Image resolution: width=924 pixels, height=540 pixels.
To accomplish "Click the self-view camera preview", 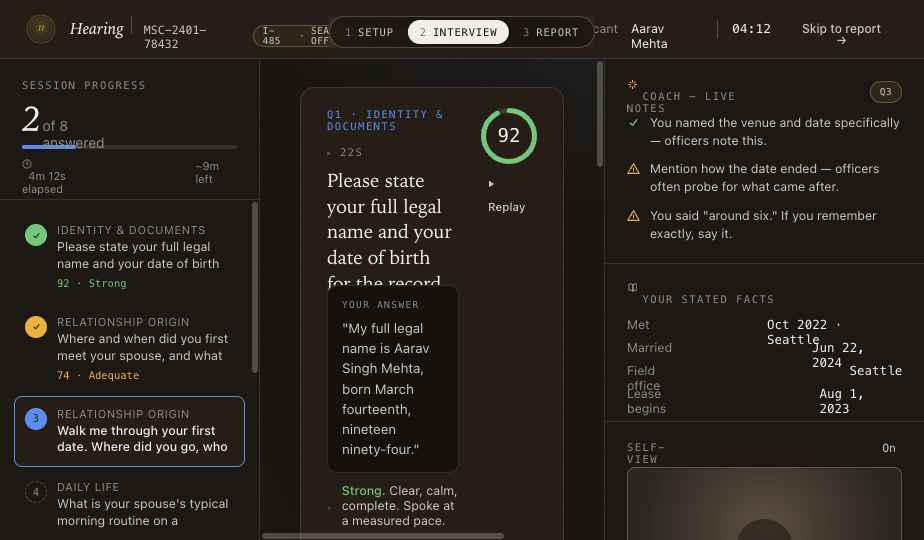I will pyautogui.click(x=764, y=503).
